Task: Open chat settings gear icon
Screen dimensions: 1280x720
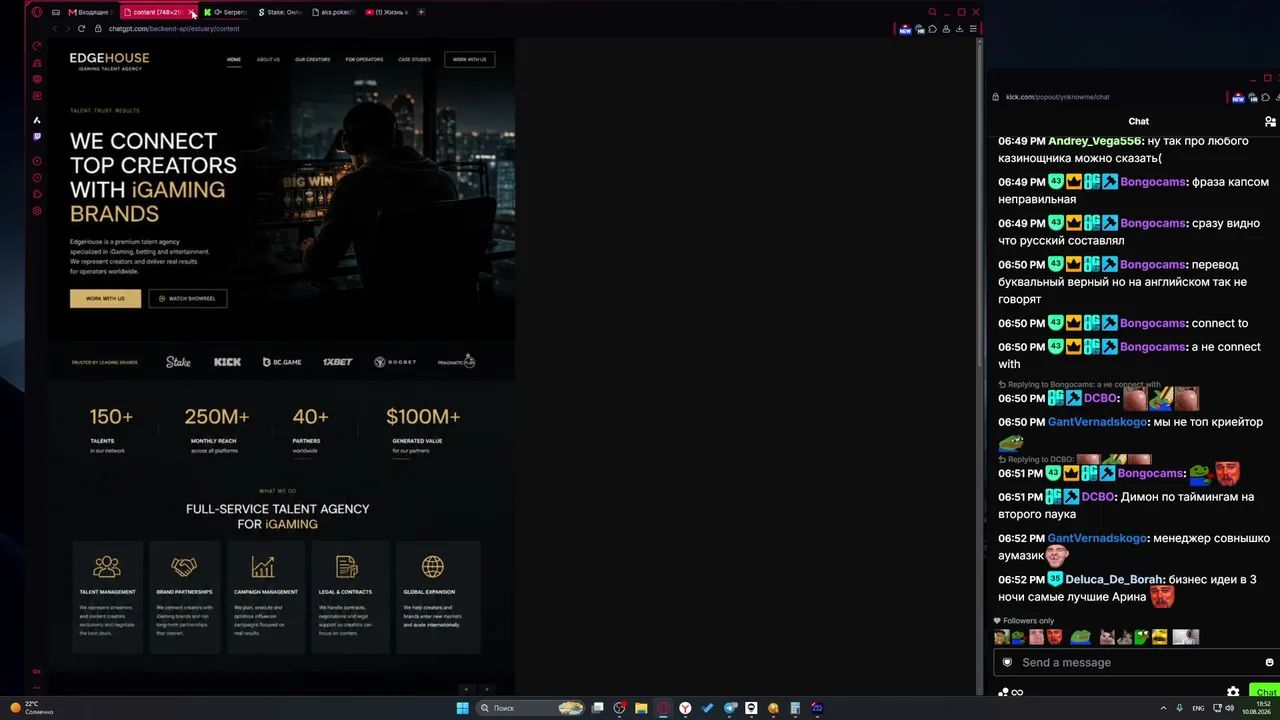Action: 1233,692
